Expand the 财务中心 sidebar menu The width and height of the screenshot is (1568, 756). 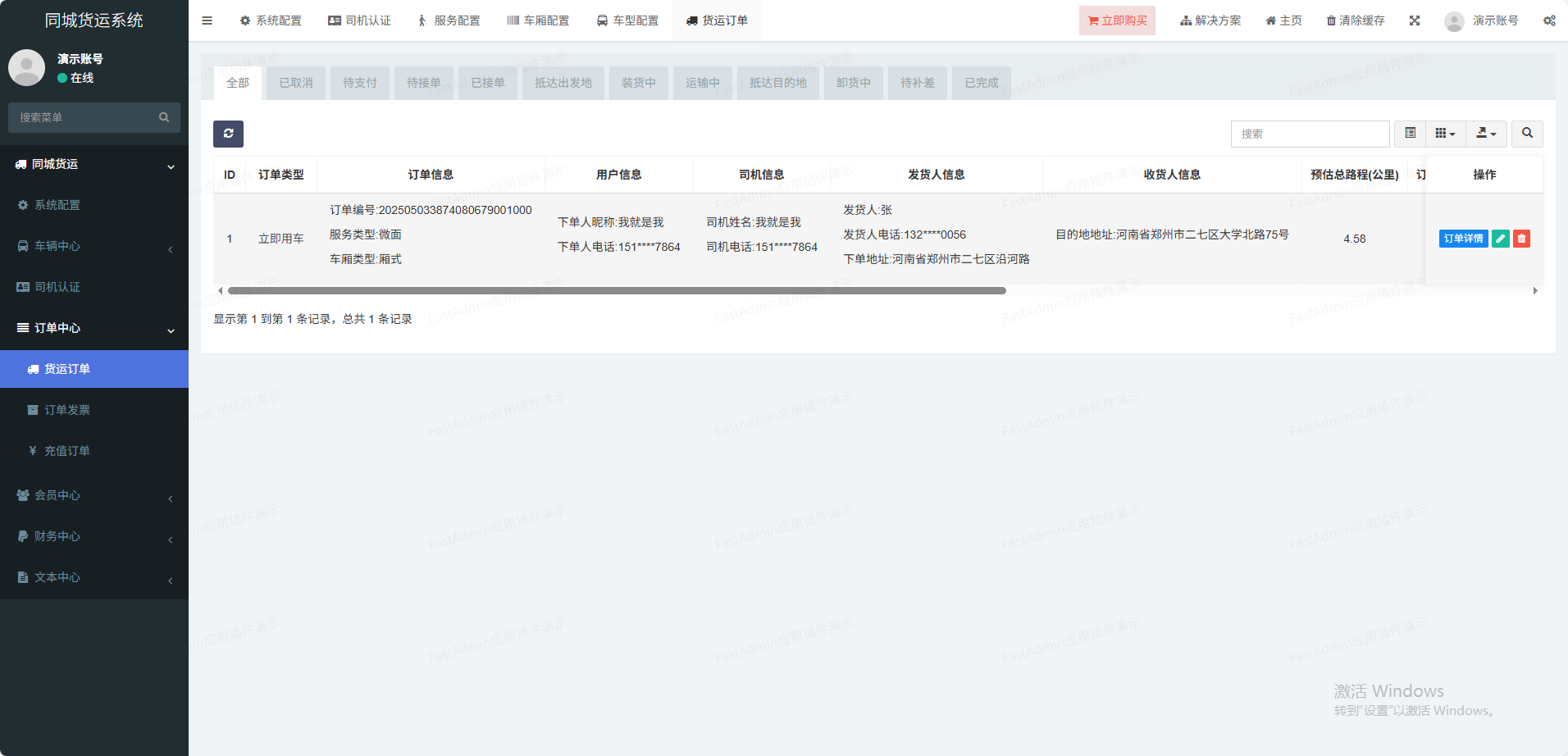coord(94,536)
